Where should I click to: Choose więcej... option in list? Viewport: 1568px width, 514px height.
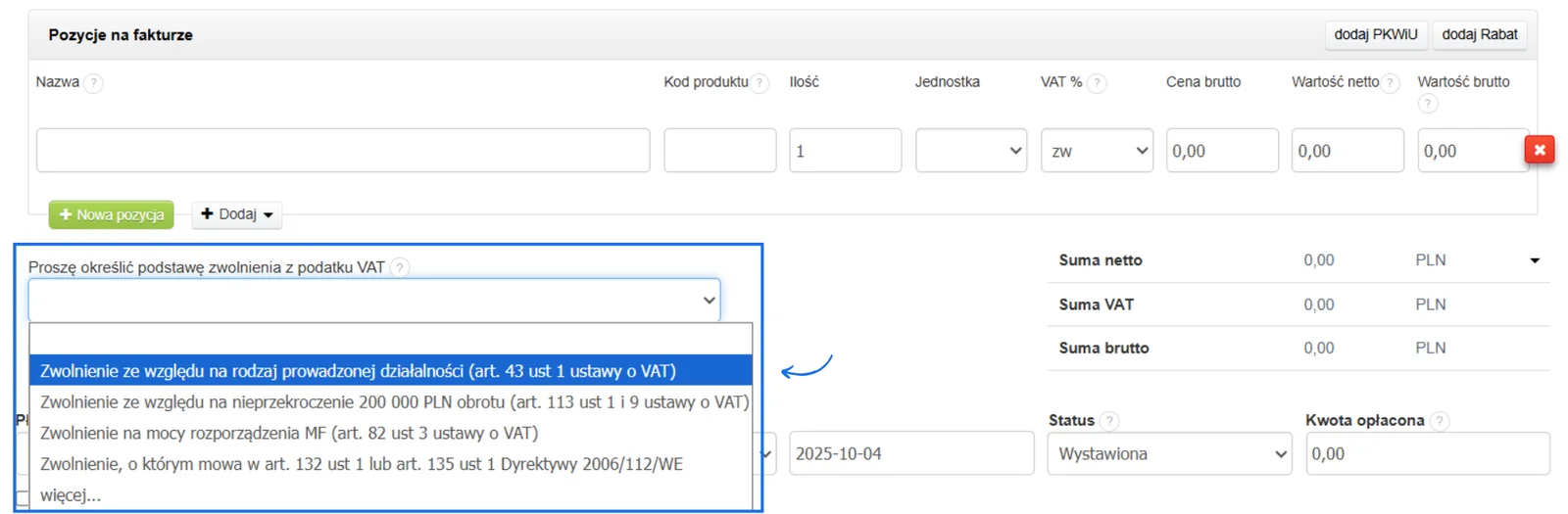(391, 495)
